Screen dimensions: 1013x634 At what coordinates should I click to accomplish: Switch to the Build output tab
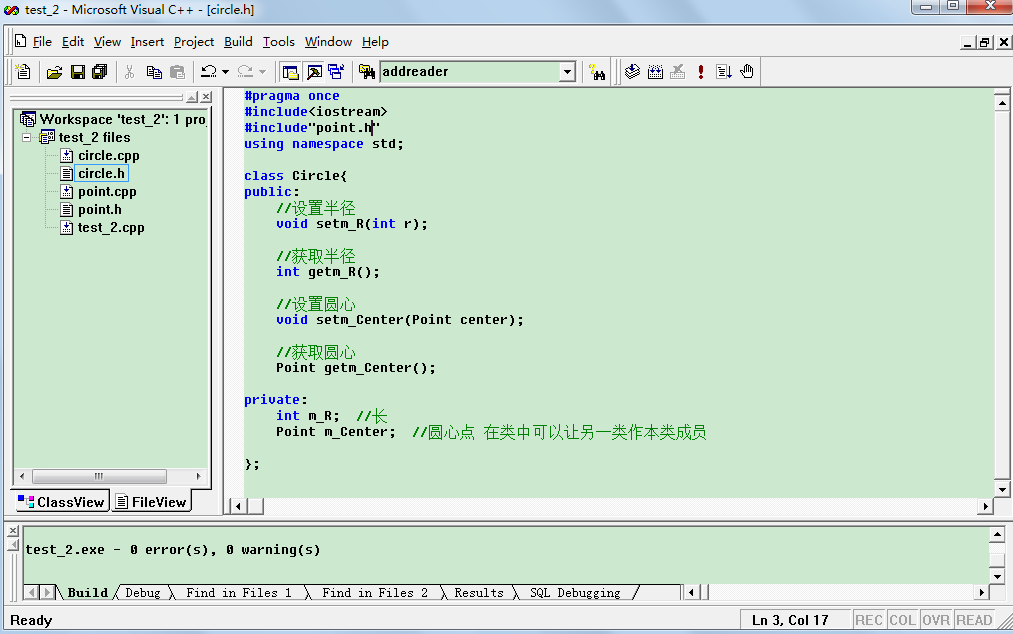(x=87, y=593)
